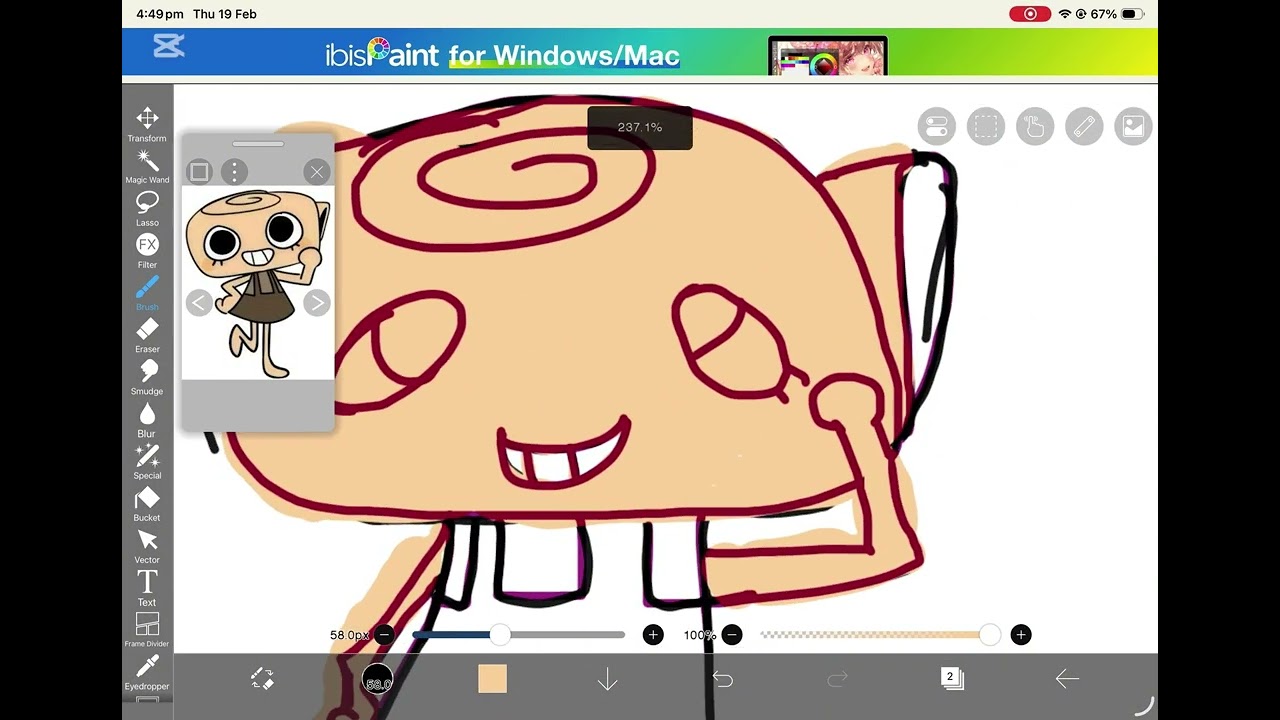Close the reference window
This screenshot has width=1280, height=720.
[317, 172]
